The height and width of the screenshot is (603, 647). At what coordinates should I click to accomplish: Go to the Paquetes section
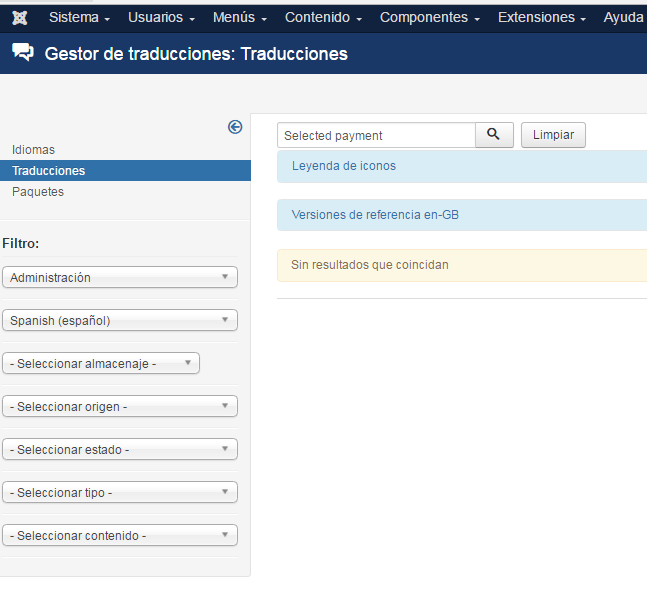coord(38,192)
